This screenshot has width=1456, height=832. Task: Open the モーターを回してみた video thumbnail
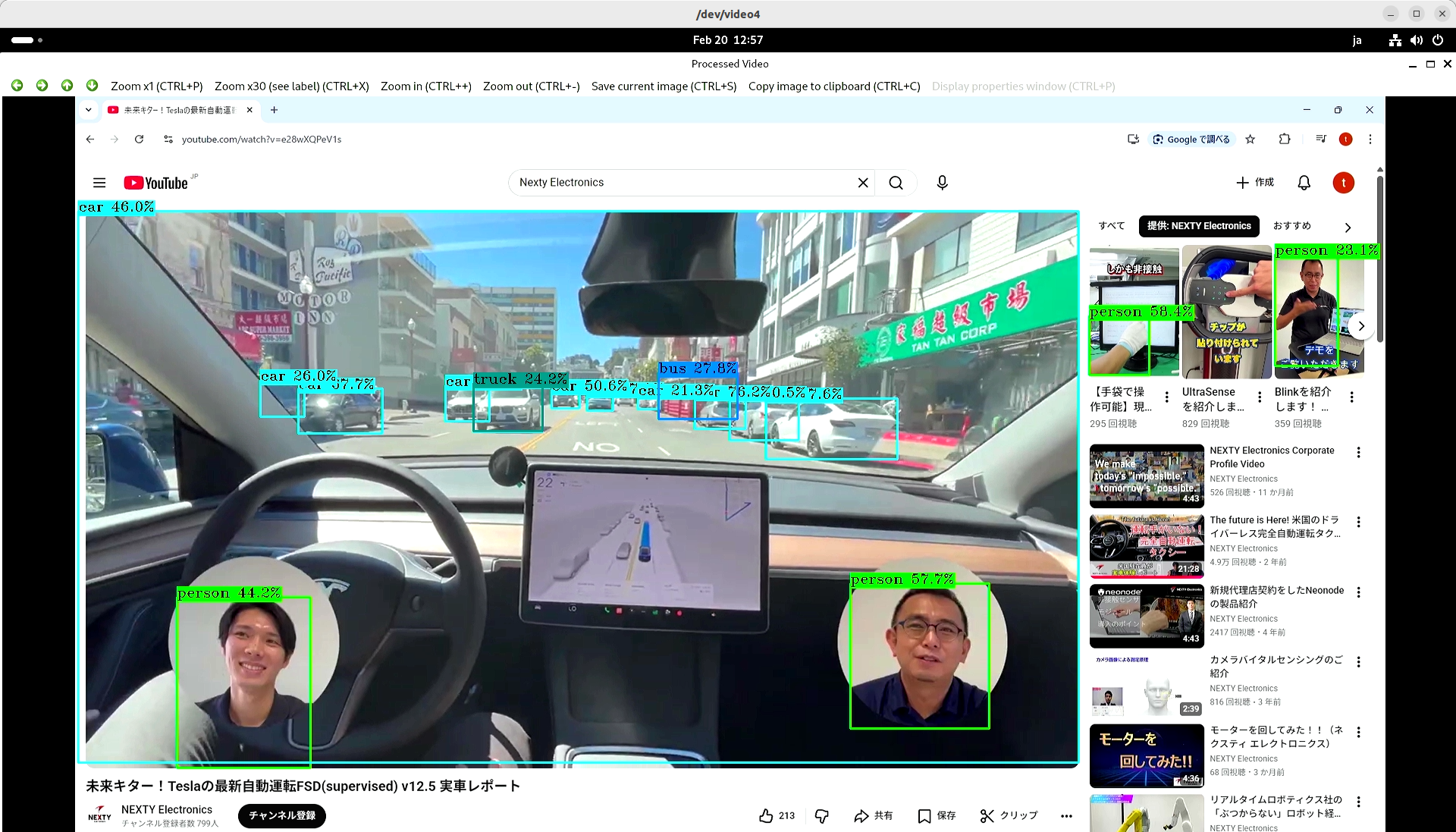pos(1146,755)
